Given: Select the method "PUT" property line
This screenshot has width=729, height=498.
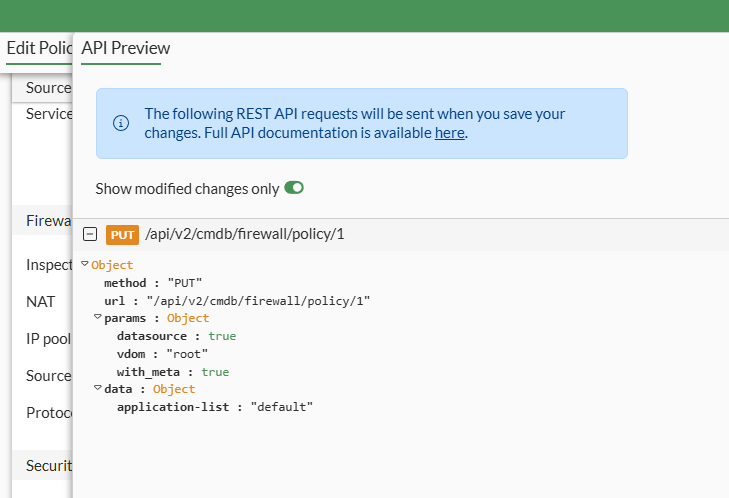Looking at the screenshot, I should [153, 283].
